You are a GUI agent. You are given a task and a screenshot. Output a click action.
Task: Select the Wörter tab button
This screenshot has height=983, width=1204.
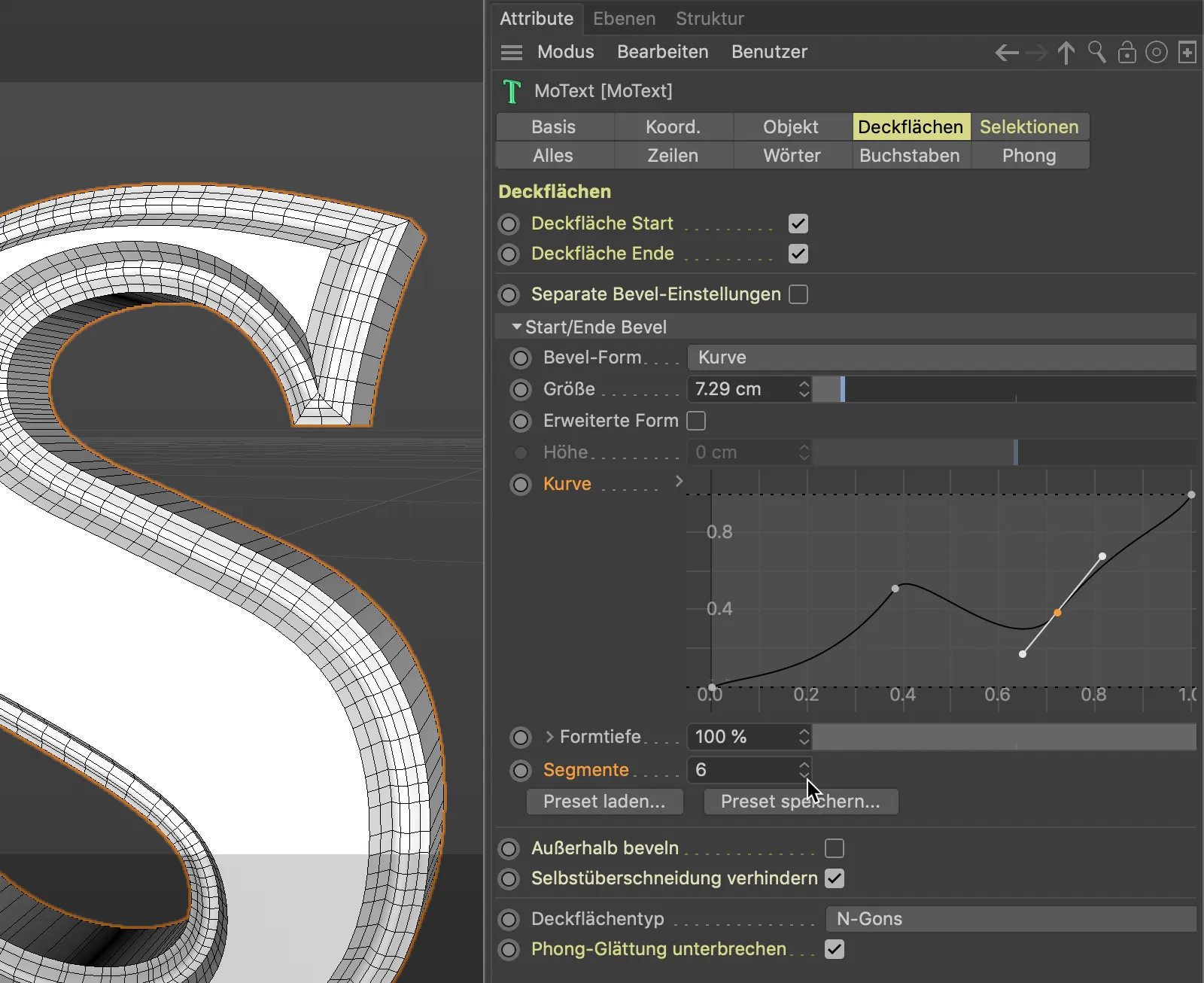[792, 156]
